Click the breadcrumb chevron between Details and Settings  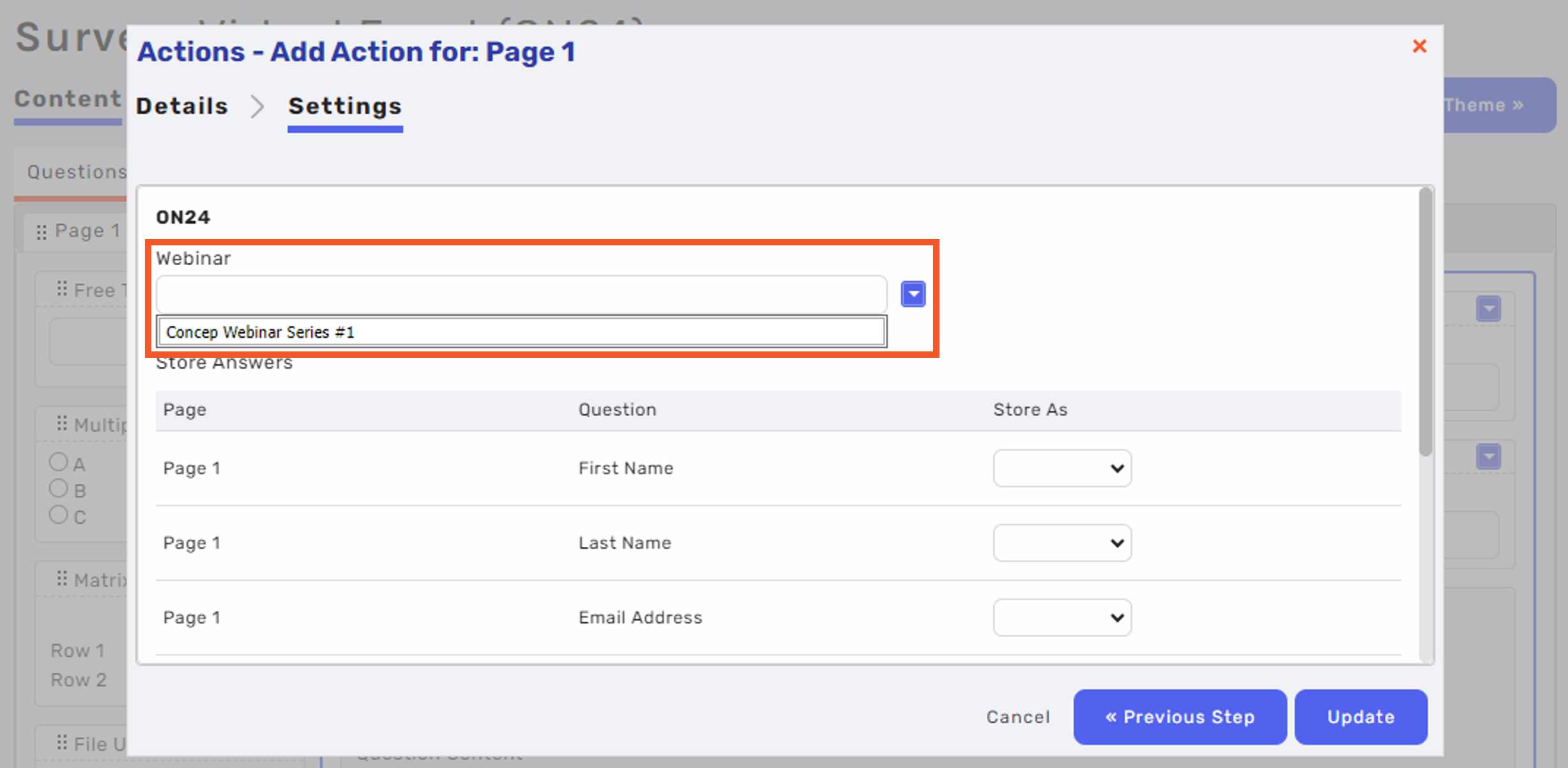pyautogui.click(x=257, y=107)
